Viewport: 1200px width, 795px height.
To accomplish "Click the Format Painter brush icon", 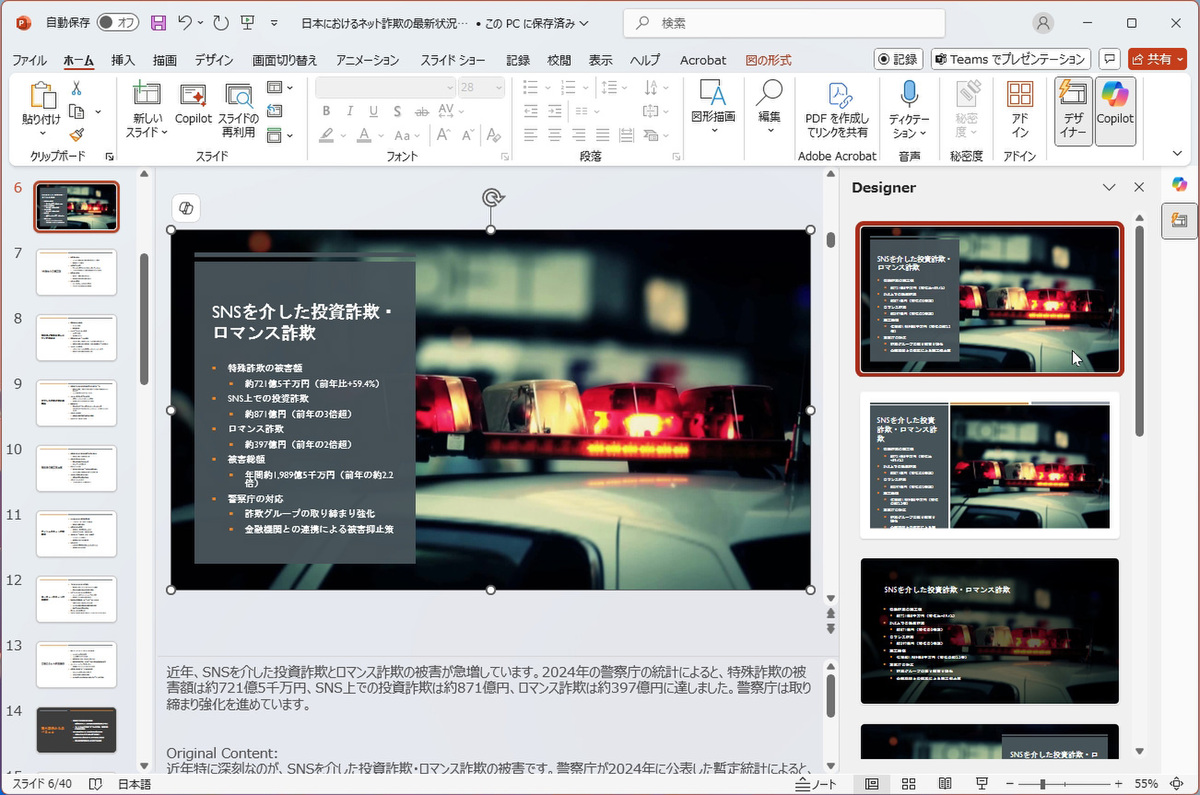I will pyautogui.click(x=76, y=135).
